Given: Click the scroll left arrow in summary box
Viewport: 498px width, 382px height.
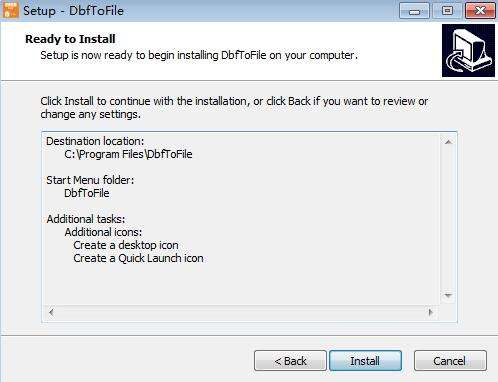Looking at the screenshot, I should coord(51,312).
